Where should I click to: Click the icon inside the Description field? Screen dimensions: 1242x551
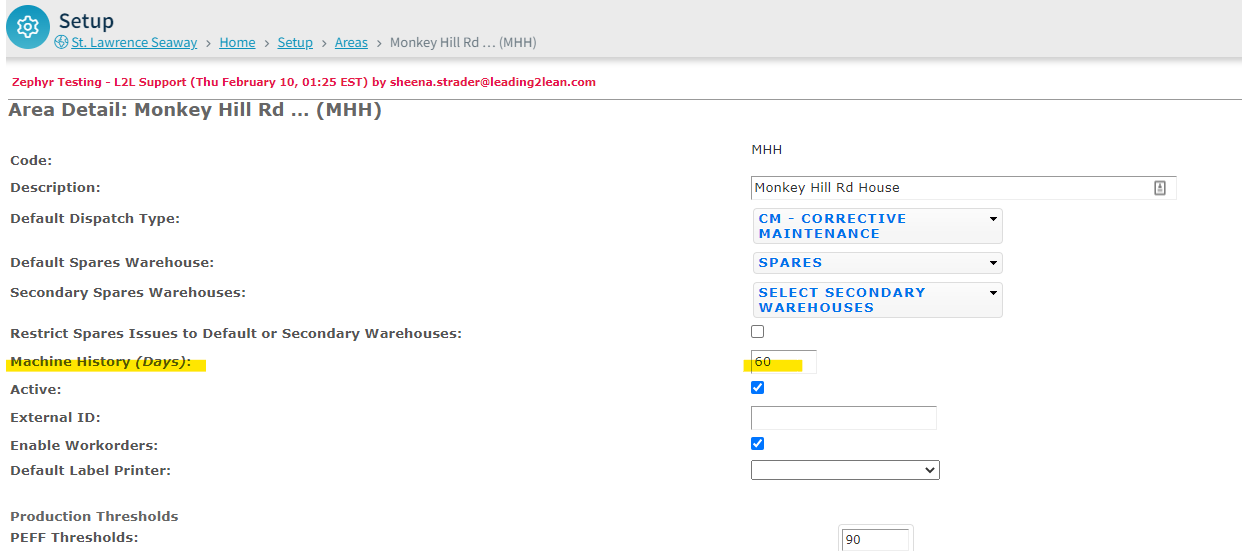1160,187
